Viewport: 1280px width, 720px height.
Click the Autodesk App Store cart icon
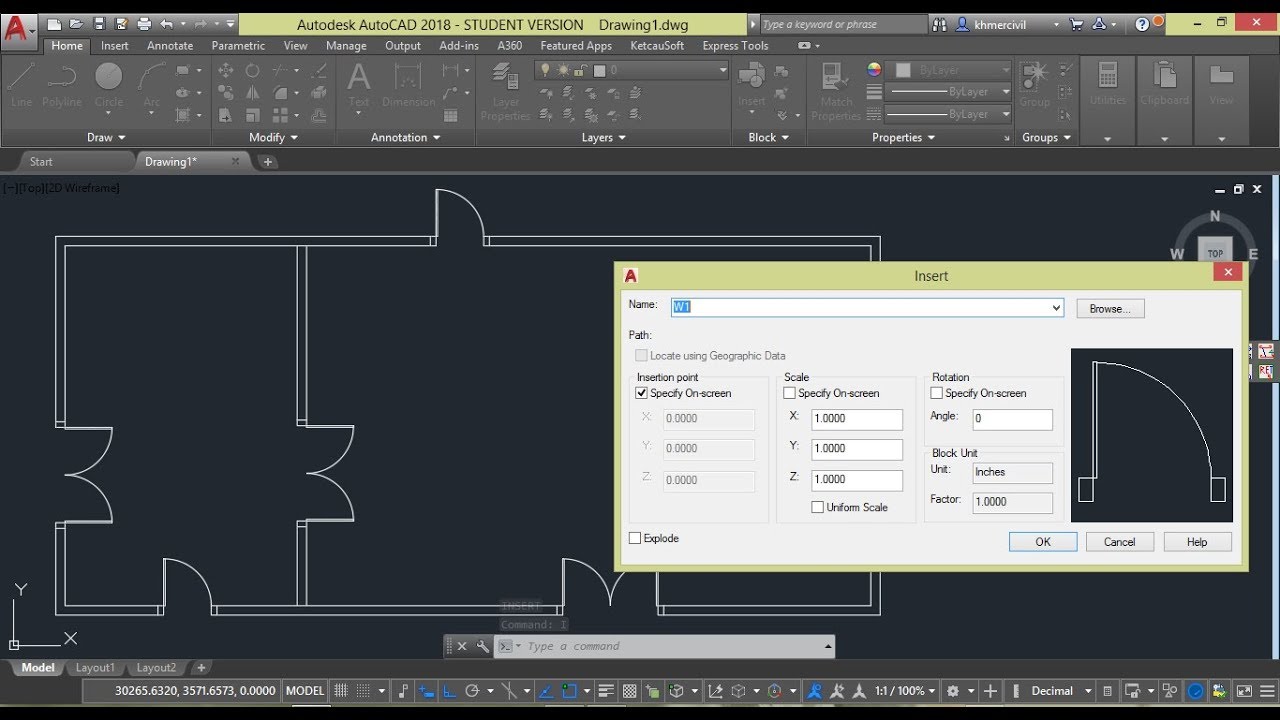click(1076, 24)
